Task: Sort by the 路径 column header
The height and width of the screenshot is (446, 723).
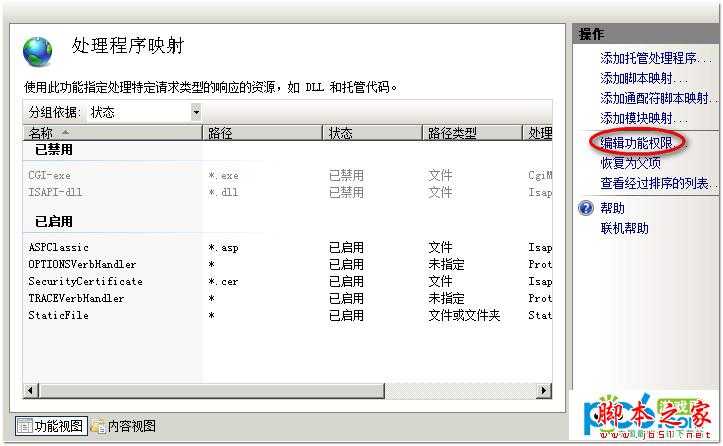Action: 262,133
